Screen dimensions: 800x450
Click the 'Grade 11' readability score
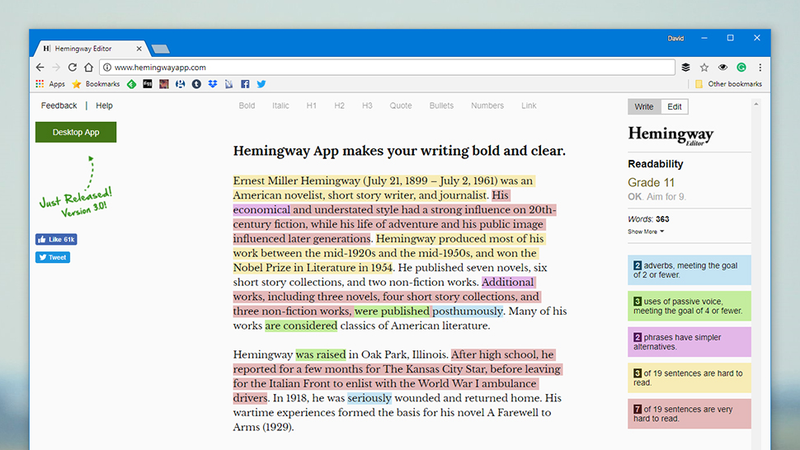coord(651,183)
